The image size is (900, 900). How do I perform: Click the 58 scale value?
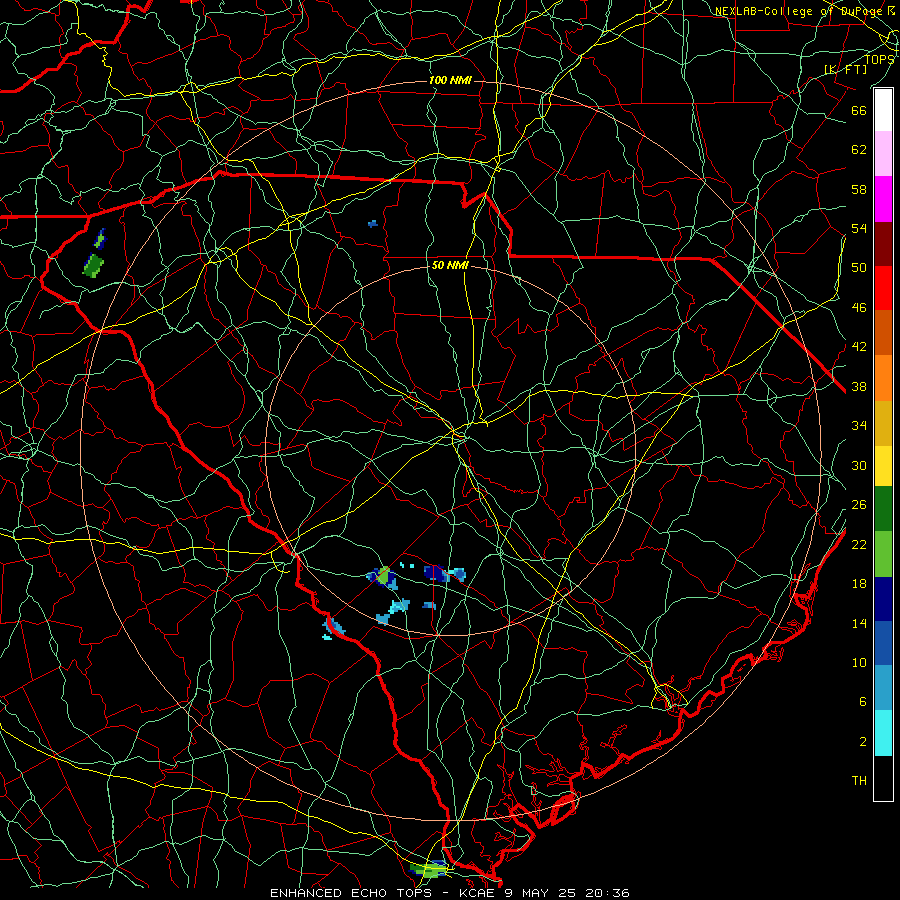pyautogui.click(x=859, y=189)
